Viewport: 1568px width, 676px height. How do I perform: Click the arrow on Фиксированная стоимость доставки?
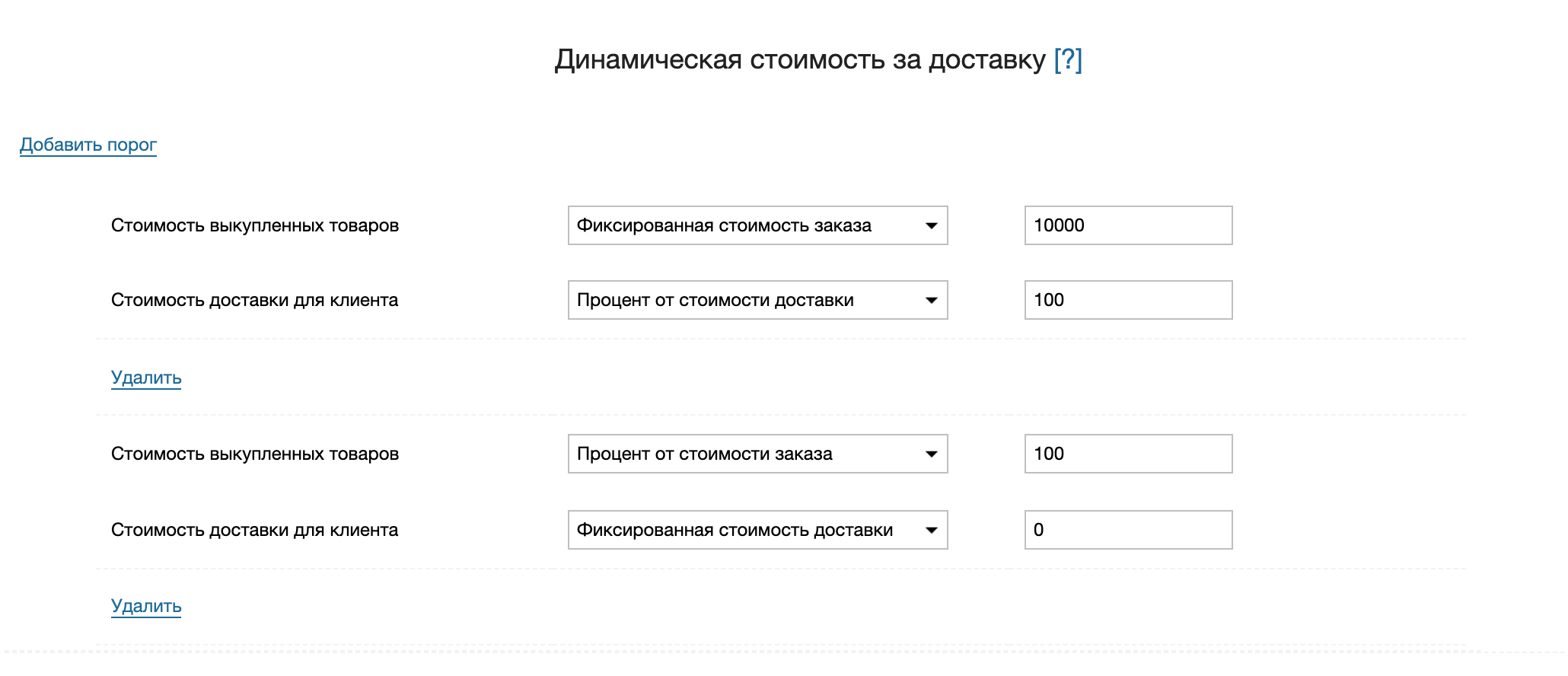(x=932, y=531)
